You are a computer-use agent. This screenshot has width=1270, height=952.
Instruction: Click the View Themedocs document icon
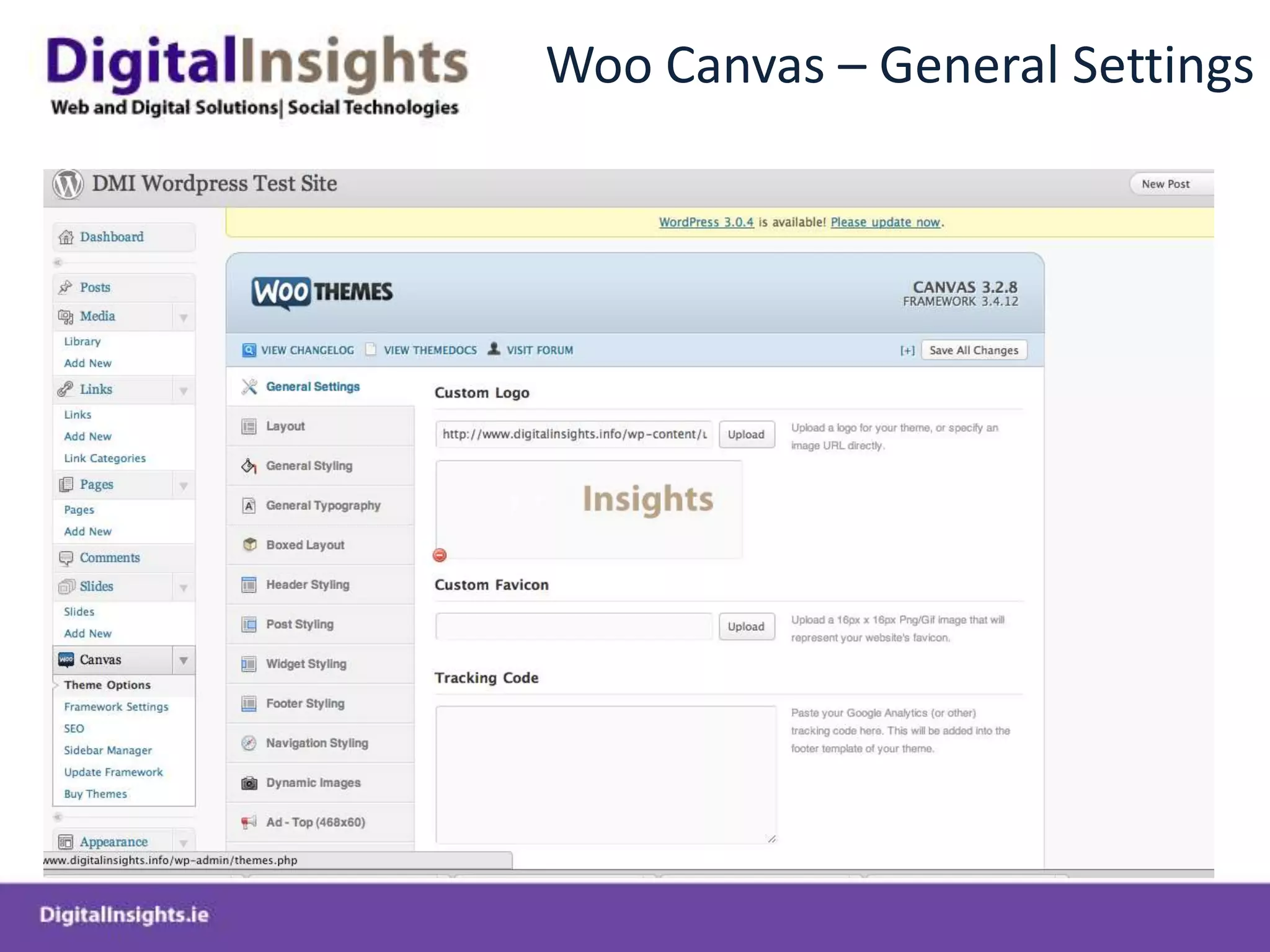(371, 350)
